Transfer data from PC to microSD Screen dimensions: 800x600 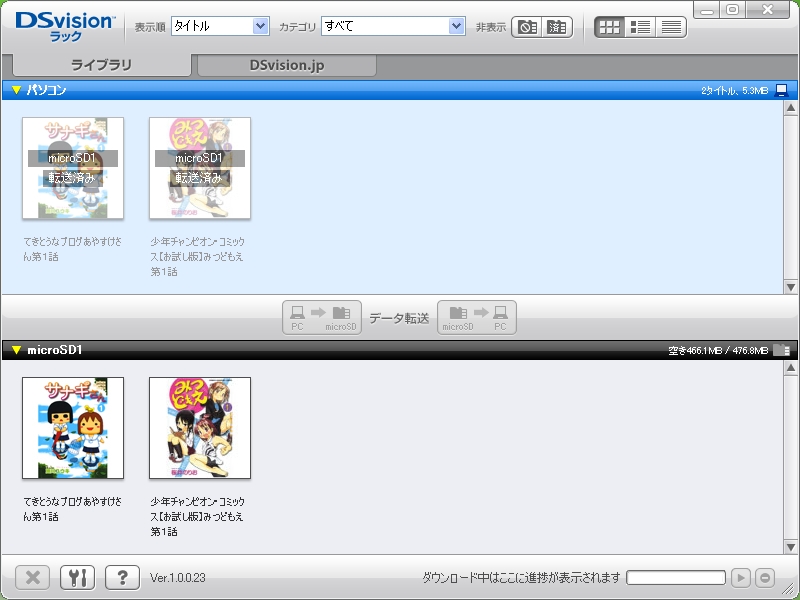[x=322, y=318]
